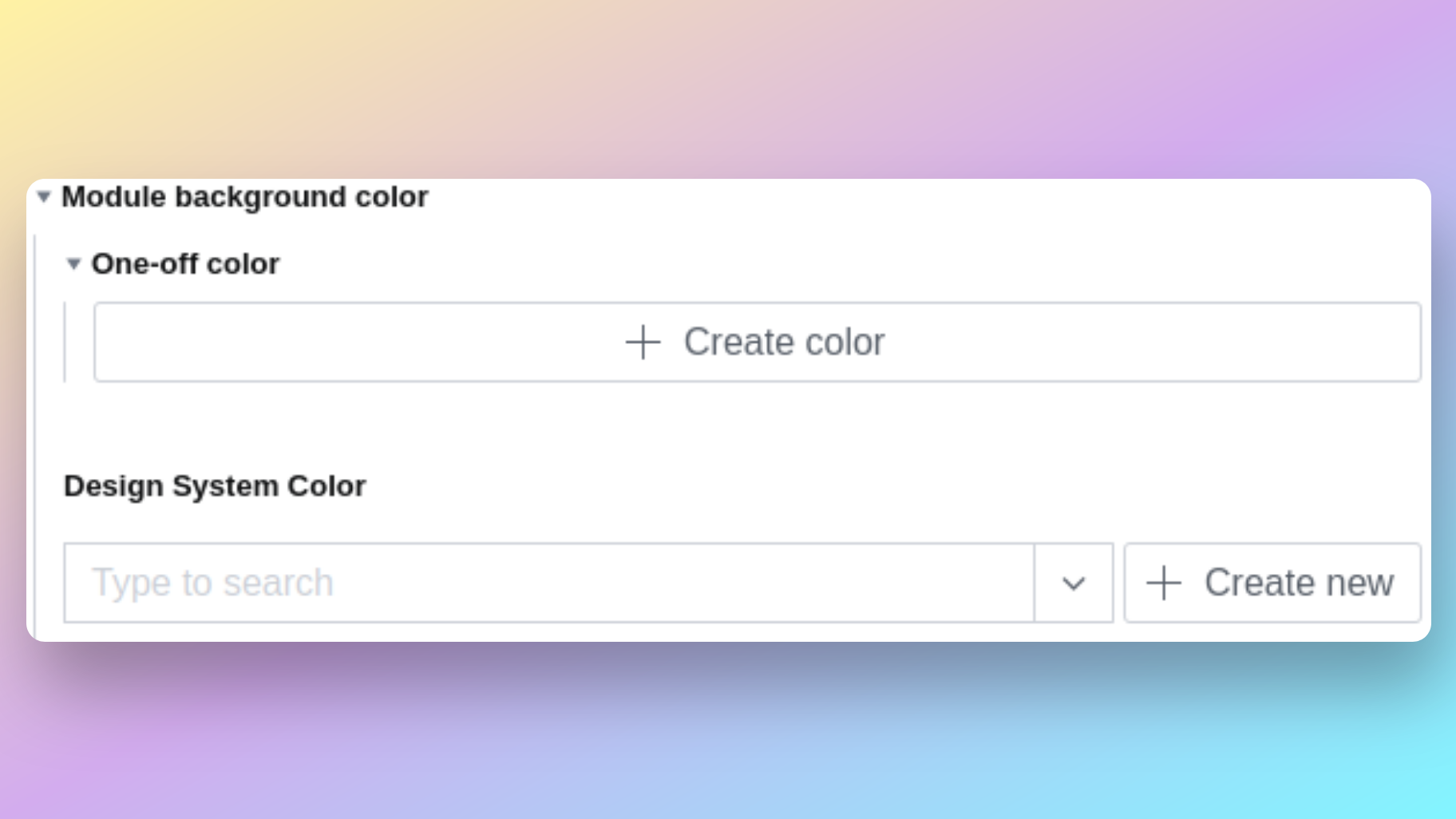Click the Design System Color label
This screenshot has height=819, width=1456.
(215, 485)
